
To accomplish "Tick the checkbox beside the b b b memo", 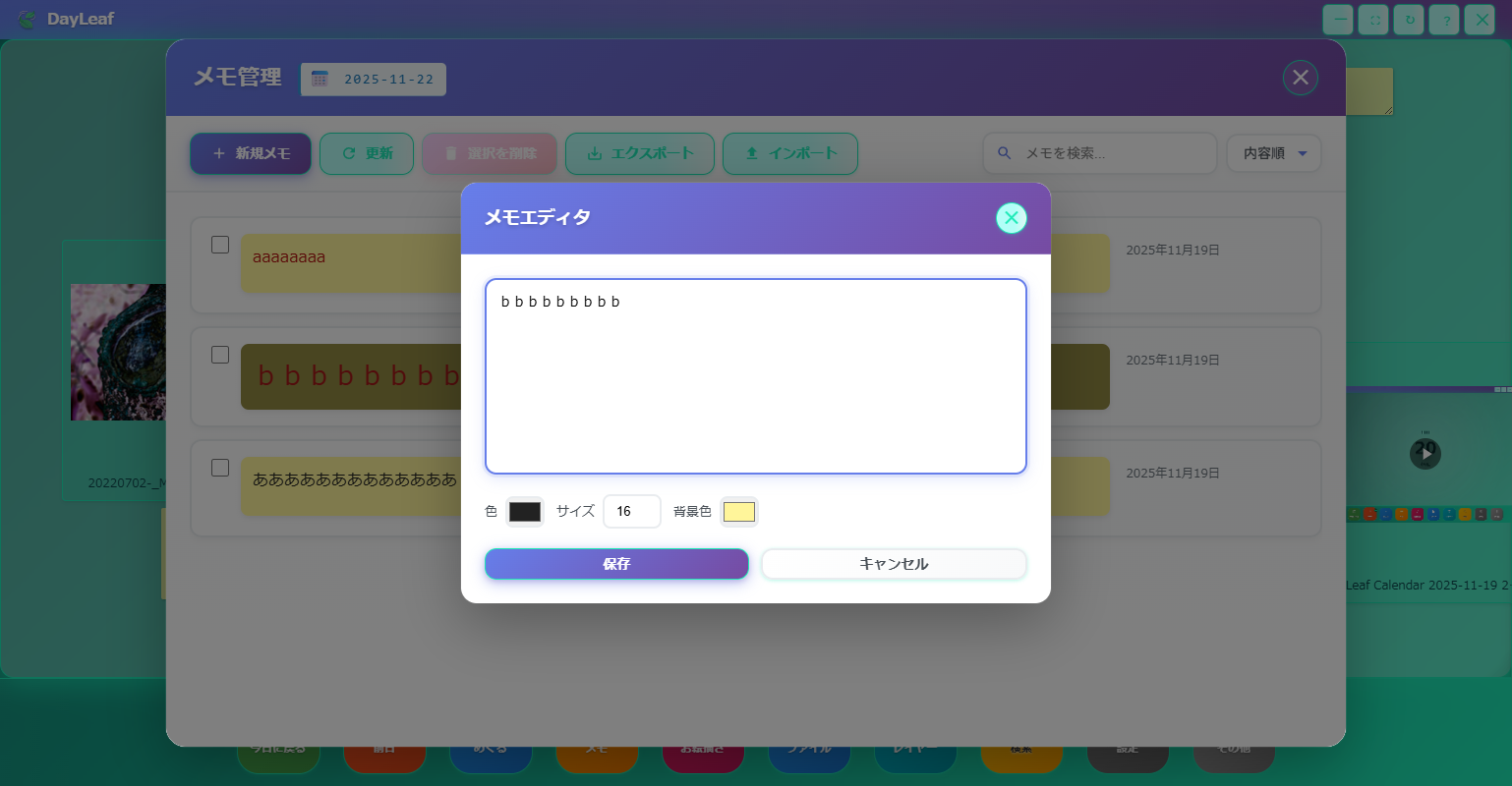I will pos(220,355).
